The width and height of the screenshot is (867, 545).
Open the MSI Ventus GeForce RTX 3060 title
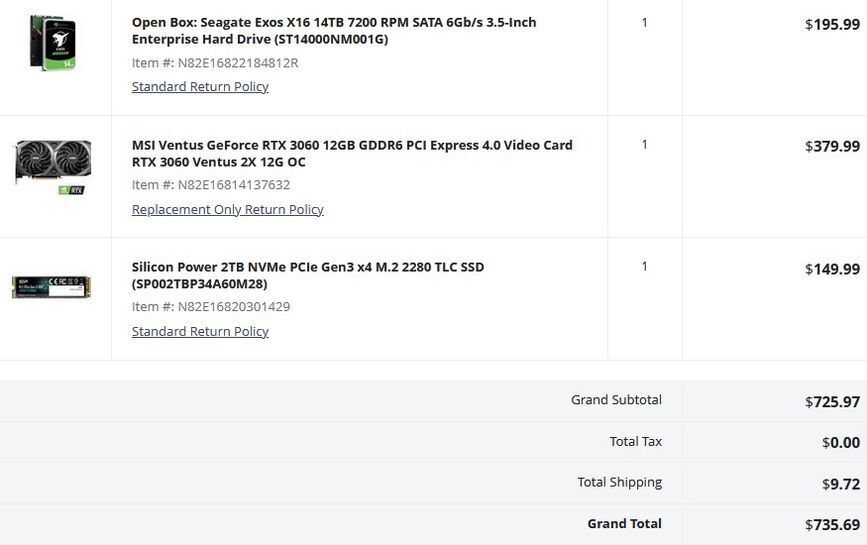pyautogui.click(x=352, y=153)
